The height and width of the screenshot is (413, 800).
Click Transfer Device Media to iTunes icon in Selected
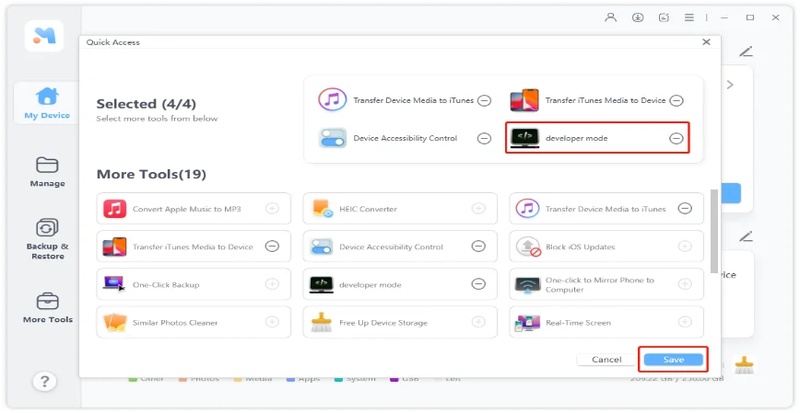click(332, 100)
